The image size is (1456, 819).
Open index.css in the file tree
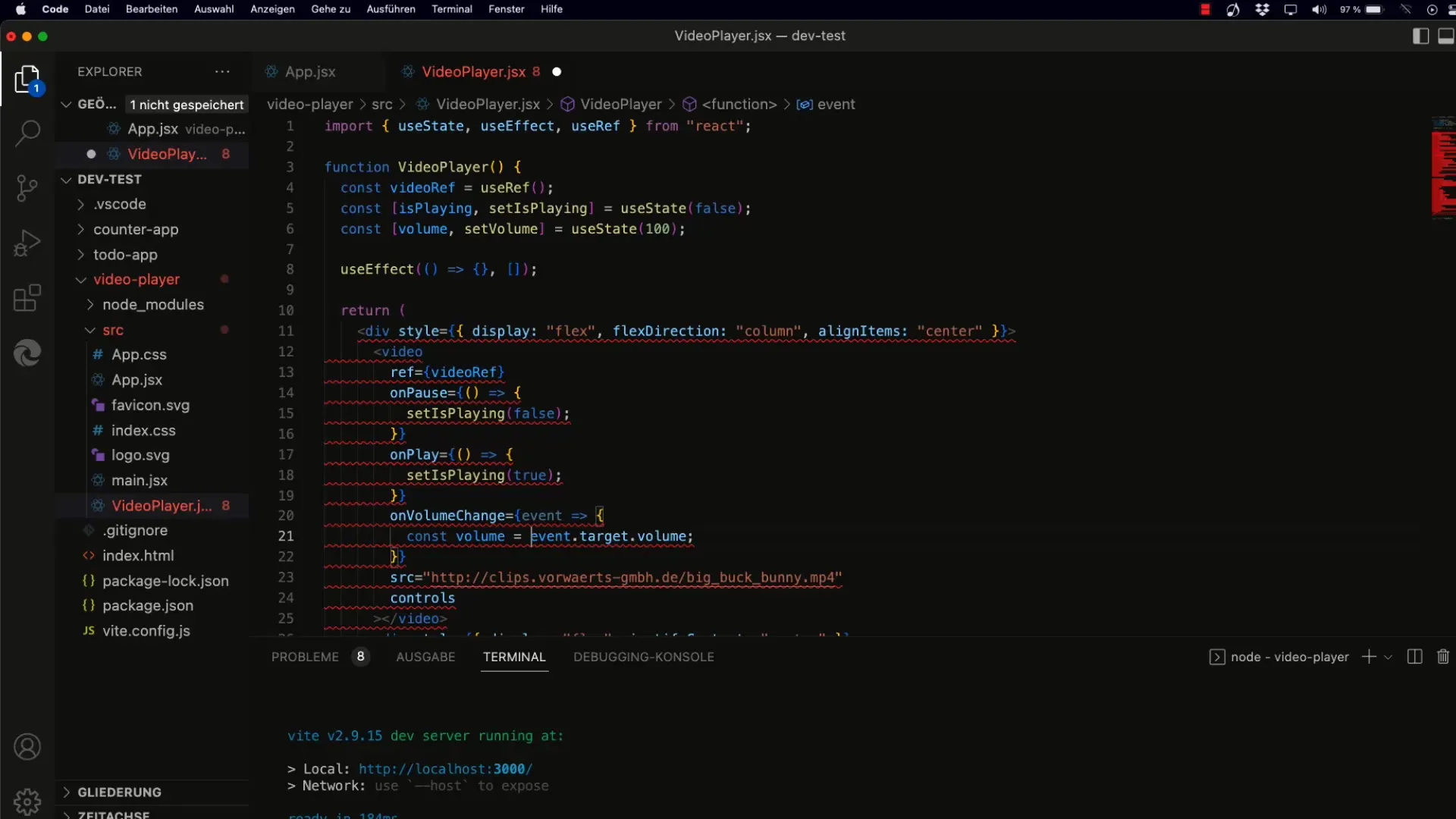click(x=143, y=430)
